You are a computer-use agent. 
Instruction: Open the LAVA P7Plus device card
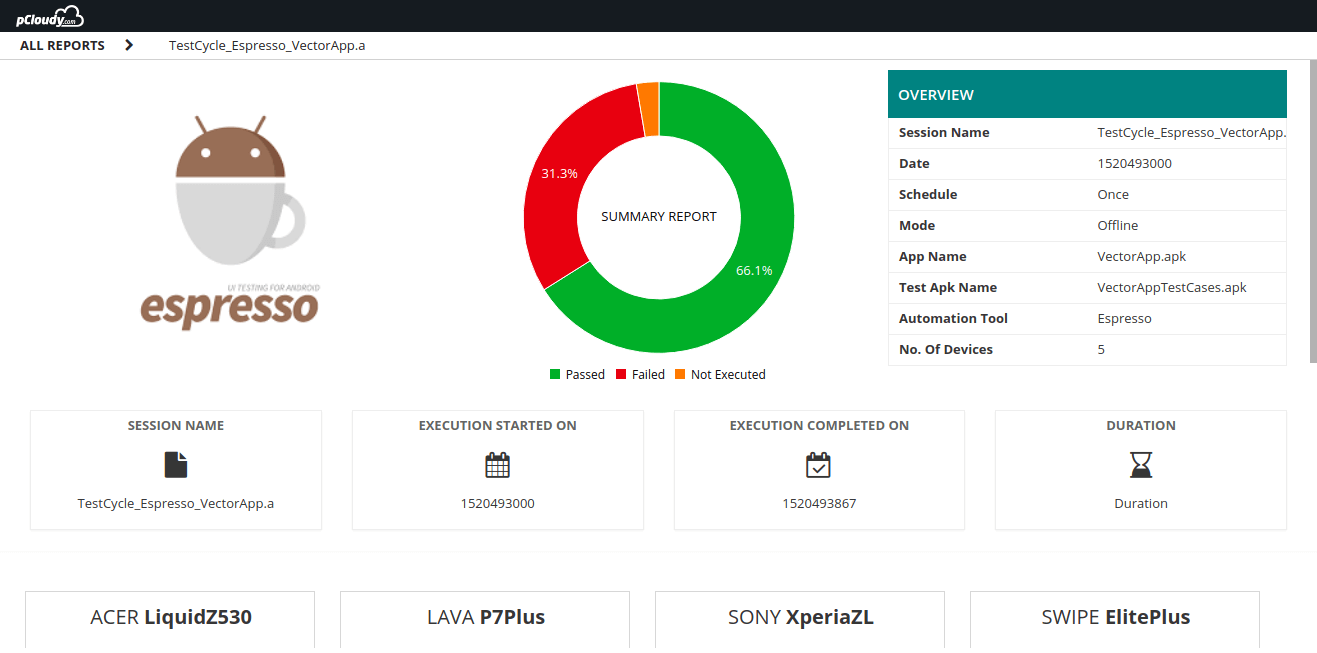tap(485, 620)
